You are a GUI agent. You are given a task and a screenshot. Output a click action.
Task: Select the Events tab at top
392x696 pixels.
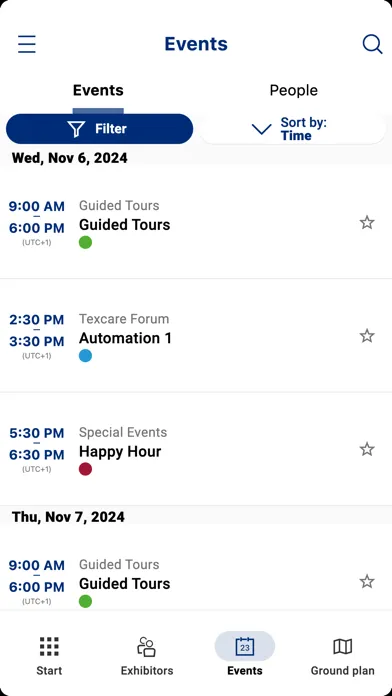98,91
